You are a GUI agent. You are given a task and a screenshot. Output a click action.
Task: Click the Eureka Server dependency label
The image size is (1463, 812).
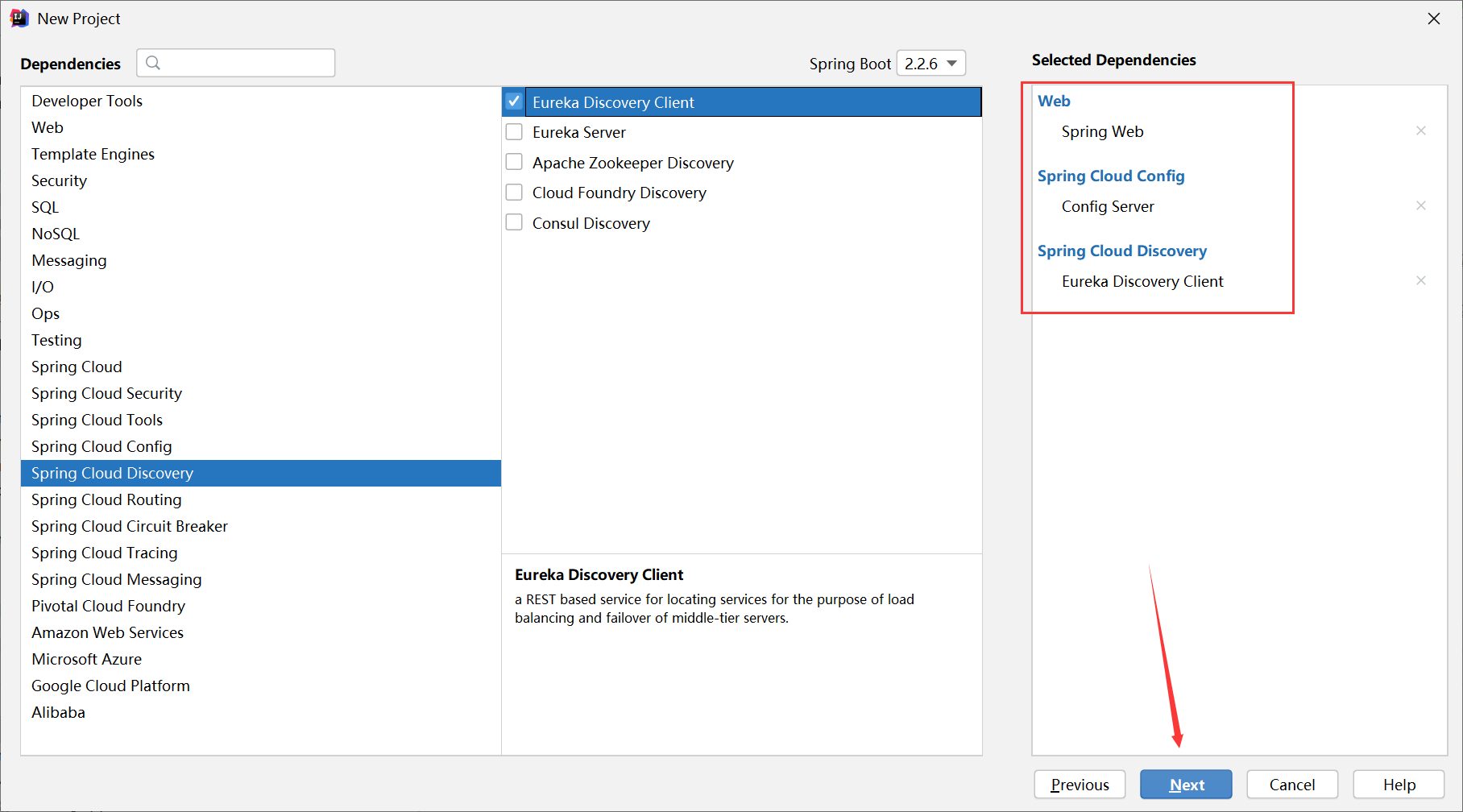tap(579, 132)
